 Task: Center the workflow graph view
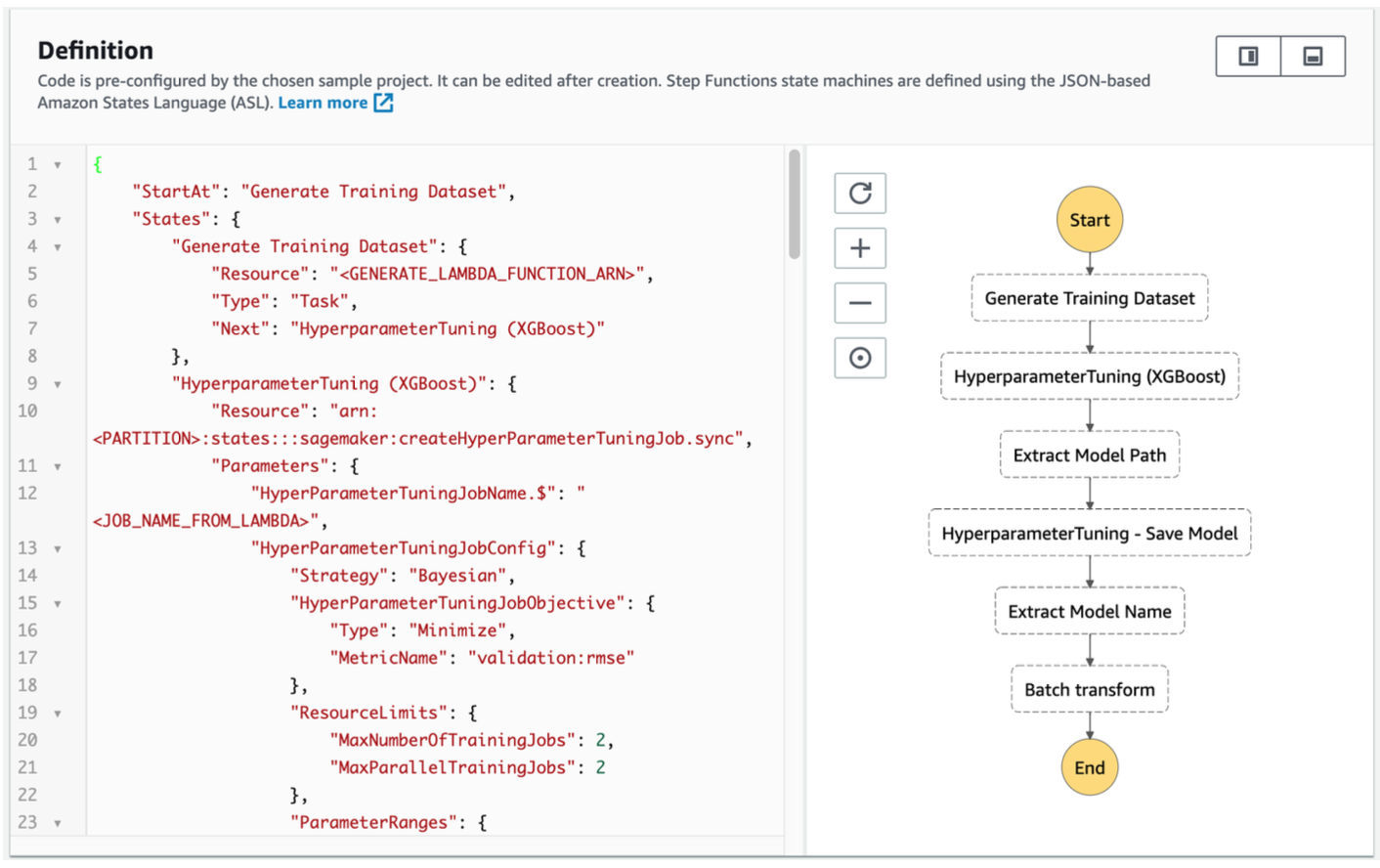859,358
